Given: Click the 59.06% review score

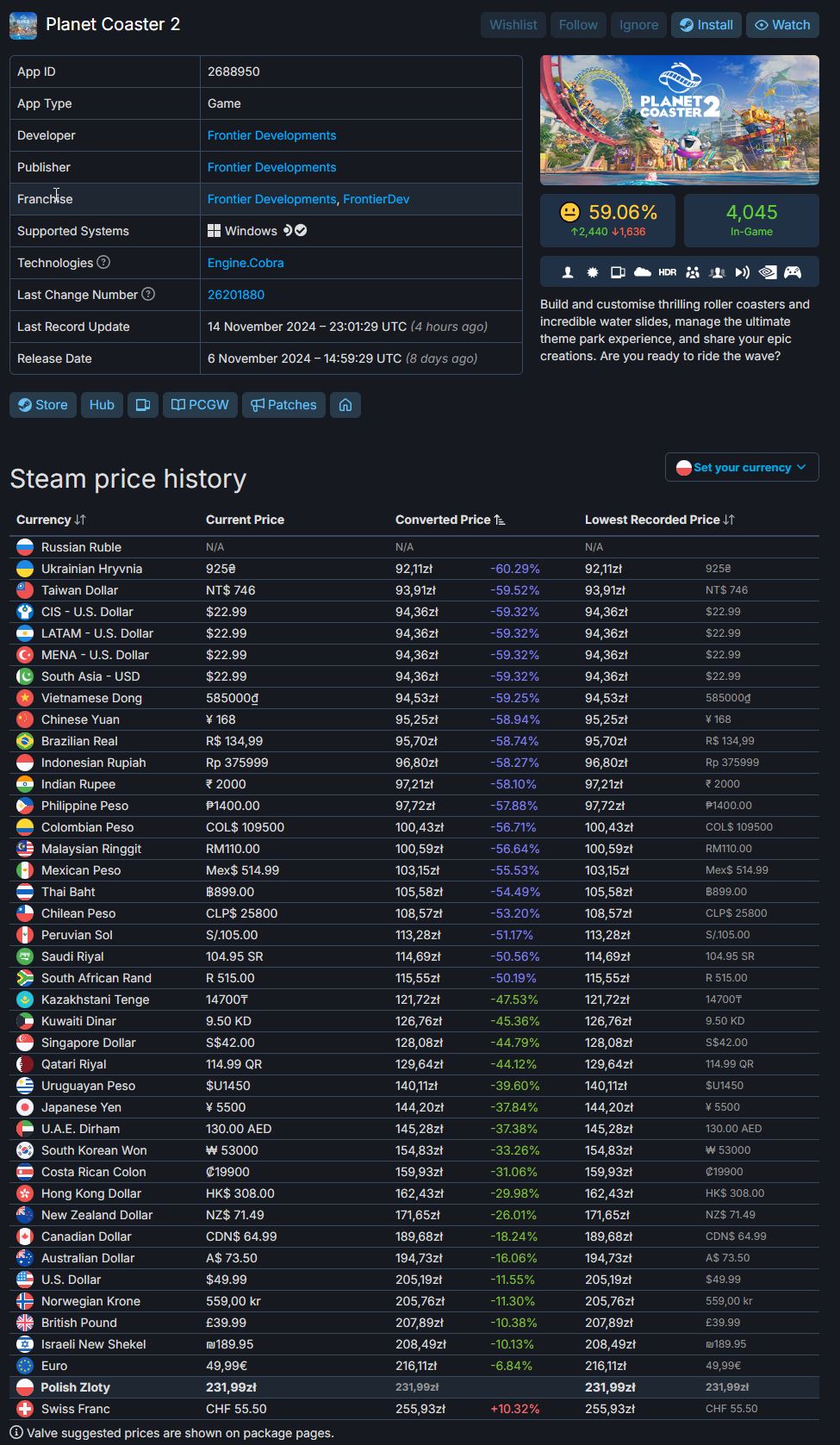Looking at the screenshot, I should coord(623,212).
